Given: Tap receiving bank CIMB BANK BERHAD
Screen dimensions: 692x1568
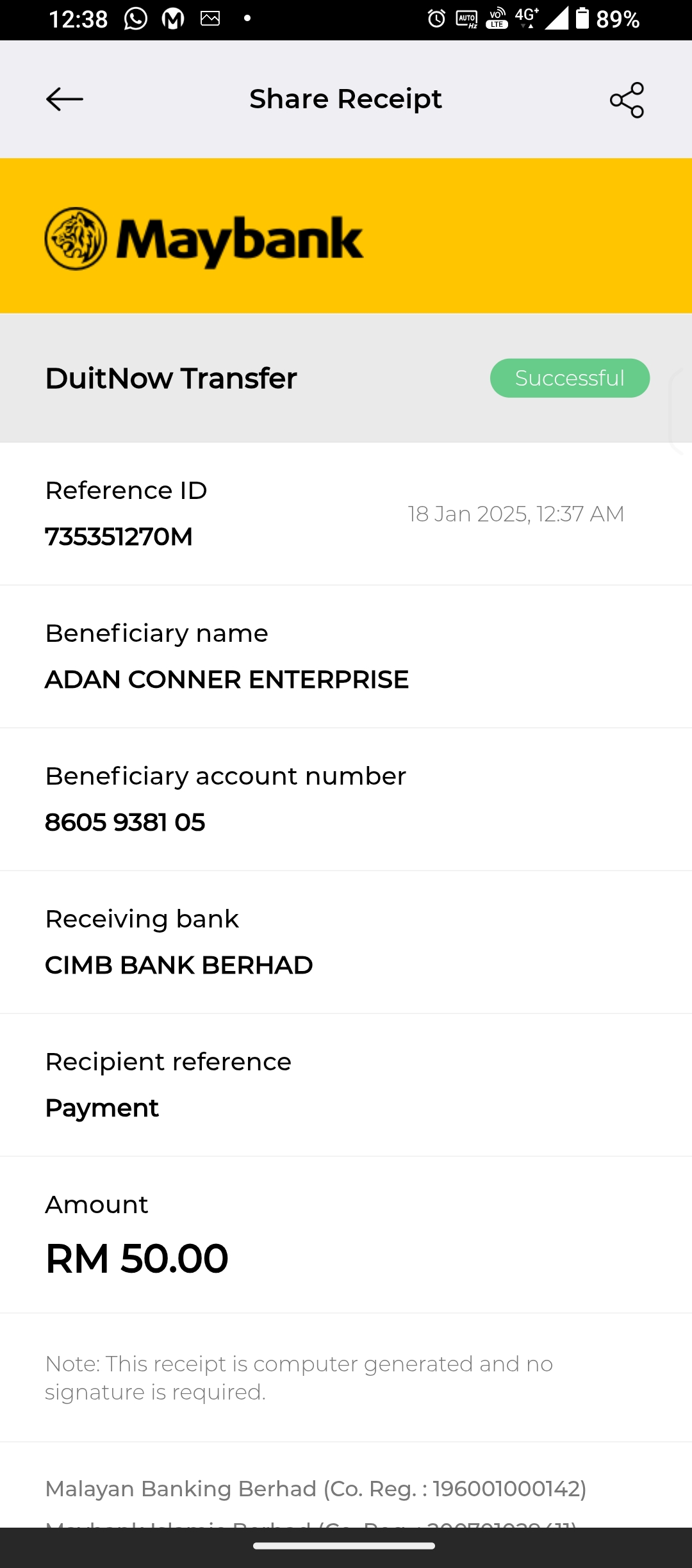Looking at the screenshot, I should pos(179,965).
